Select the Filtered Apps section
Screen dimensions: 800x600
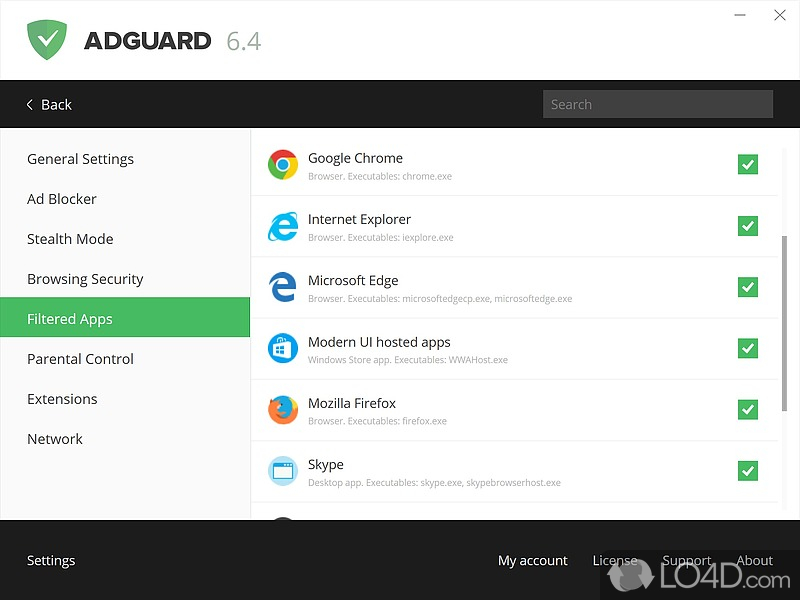coord(125,319)
